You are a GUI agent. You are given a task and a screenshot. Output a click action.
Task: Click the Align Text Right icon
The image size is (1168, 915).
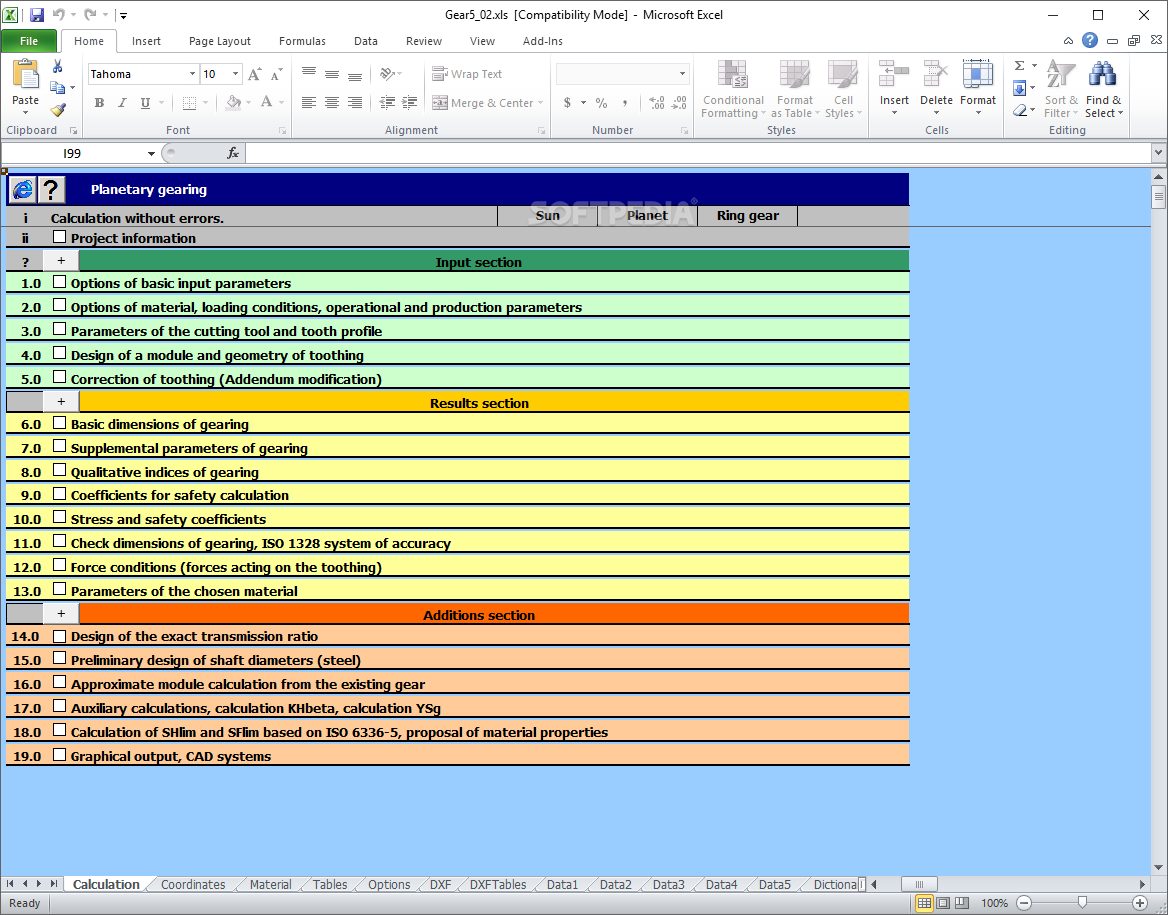(355, 103)
